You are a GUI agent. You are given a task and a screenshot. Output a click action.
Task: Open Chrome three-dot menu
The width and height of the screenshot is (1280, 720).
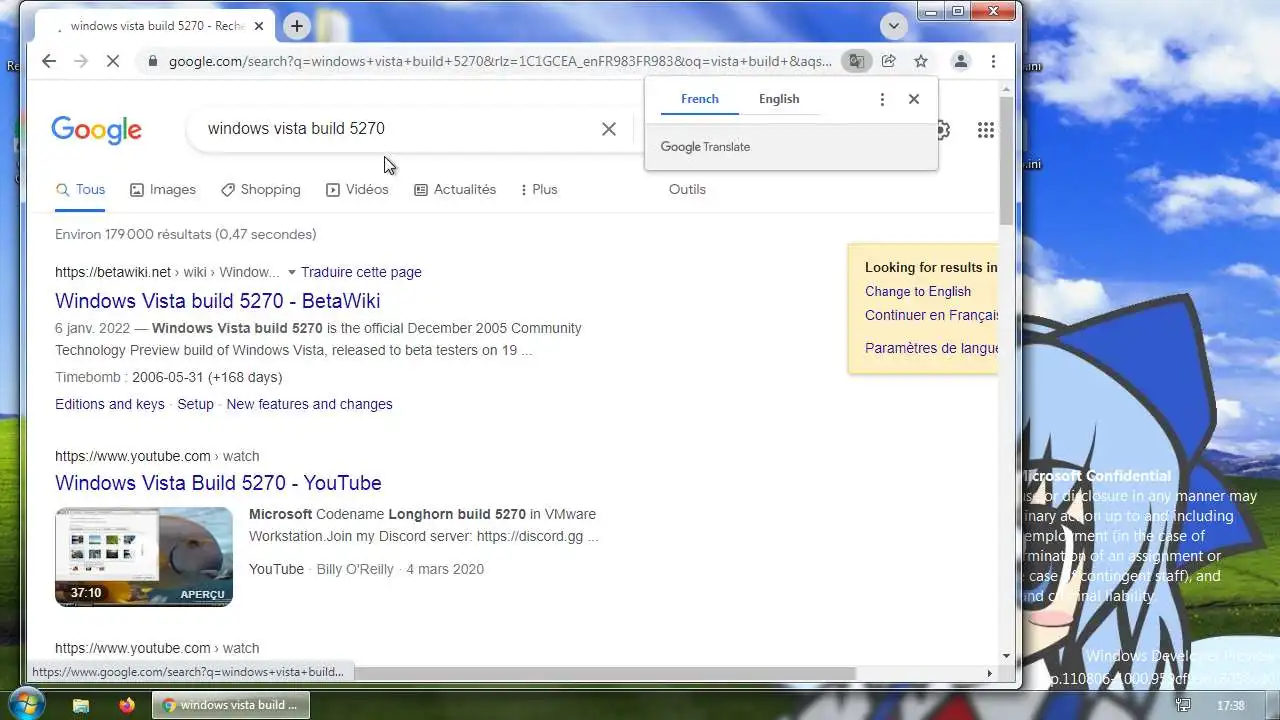(x=993, y=61)
